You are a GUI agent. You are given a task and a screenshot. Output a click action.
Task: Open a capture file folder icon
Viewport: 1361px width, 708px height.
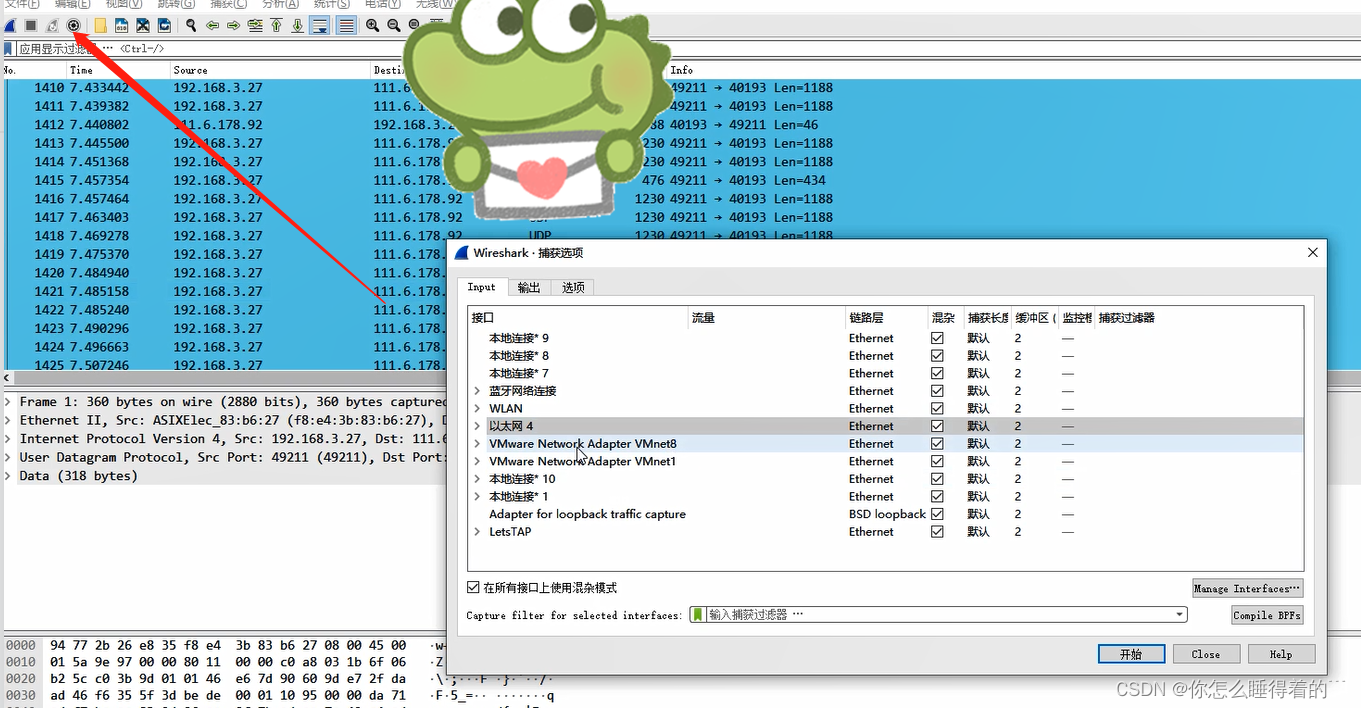coord(100,25)
